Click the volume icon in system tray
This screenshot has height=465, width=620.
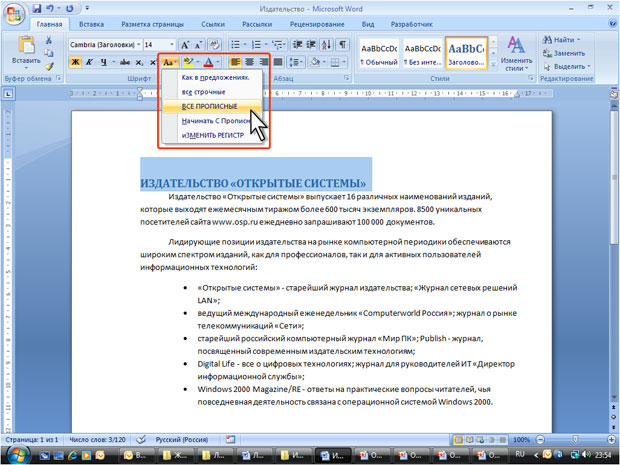pos(587,454)
